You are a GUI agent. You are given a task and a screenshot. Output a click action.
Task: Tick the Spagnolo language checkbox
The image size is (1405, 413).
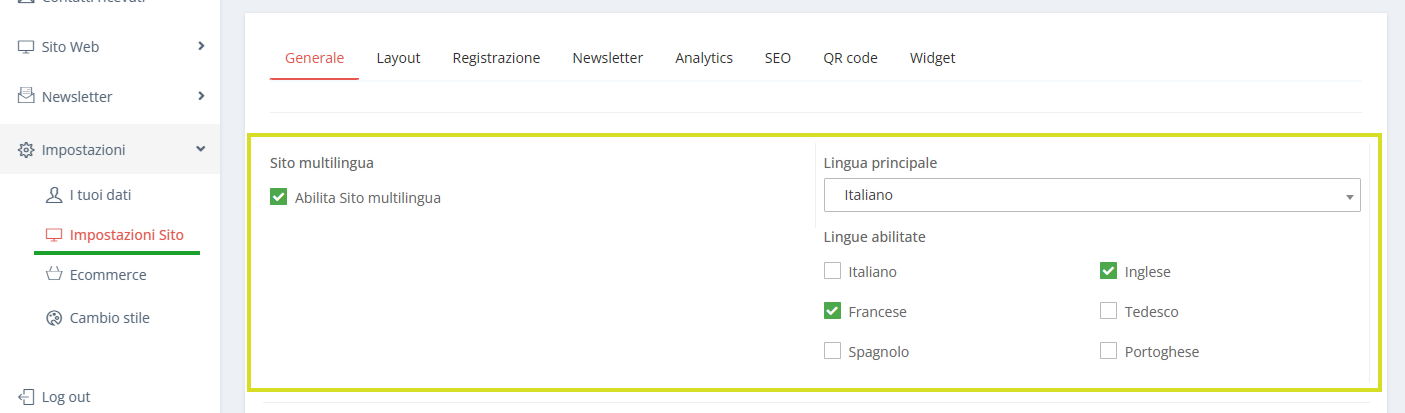832,351
